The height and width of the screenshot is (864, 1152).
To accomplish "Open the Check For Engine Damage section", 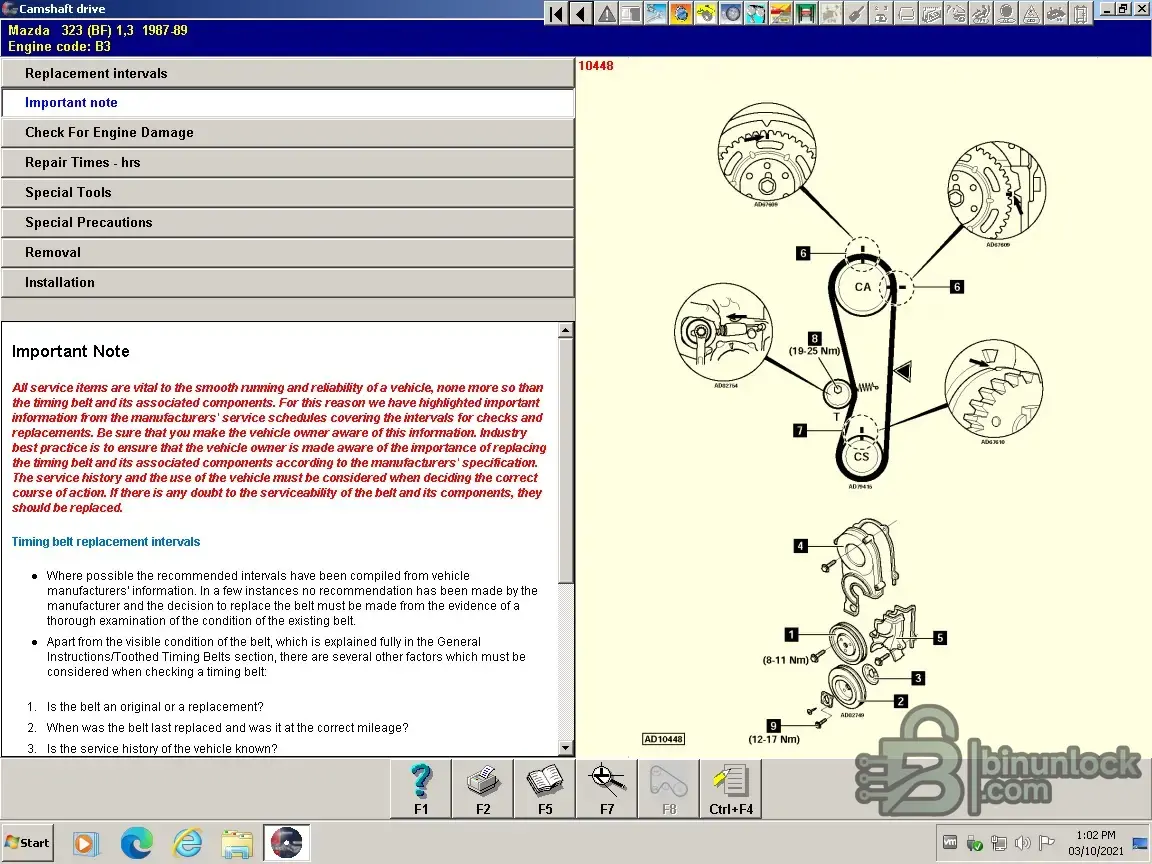I will [x=287, y=133].
